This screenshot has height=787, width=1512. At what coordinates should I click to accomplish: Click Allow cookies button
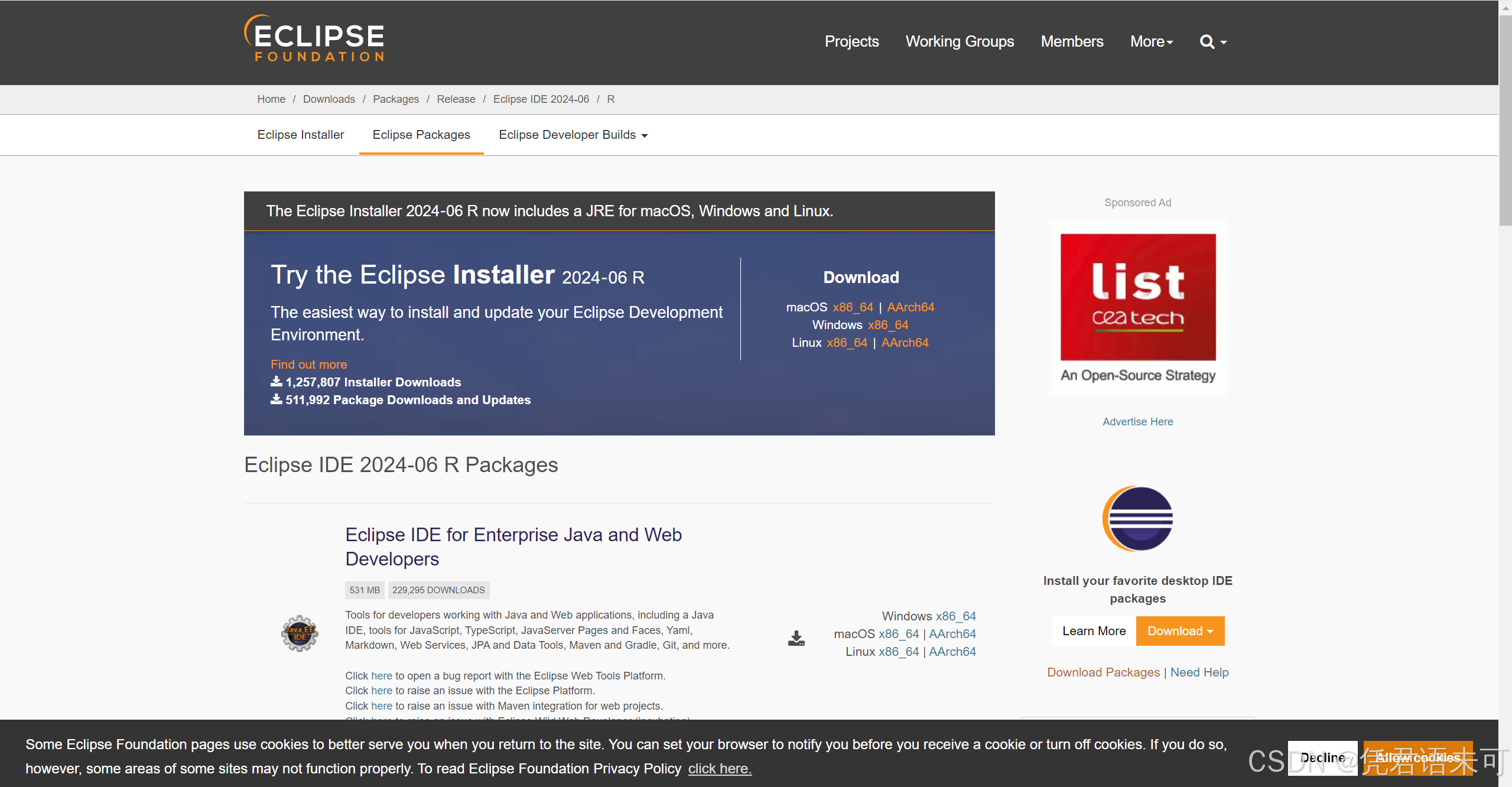point(1418,758)
